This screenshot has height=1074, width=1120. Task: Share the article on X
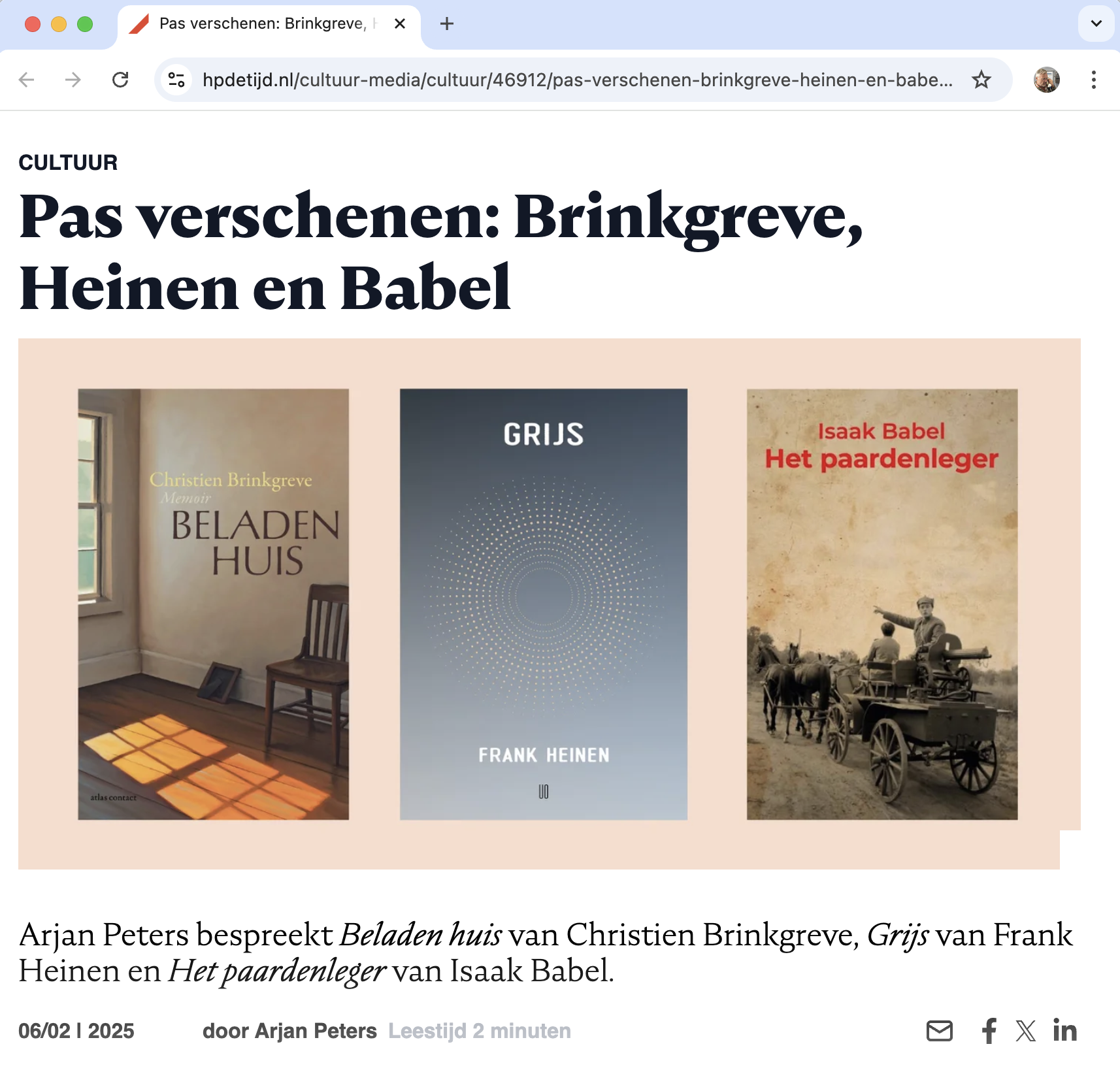point(1026,1031)
